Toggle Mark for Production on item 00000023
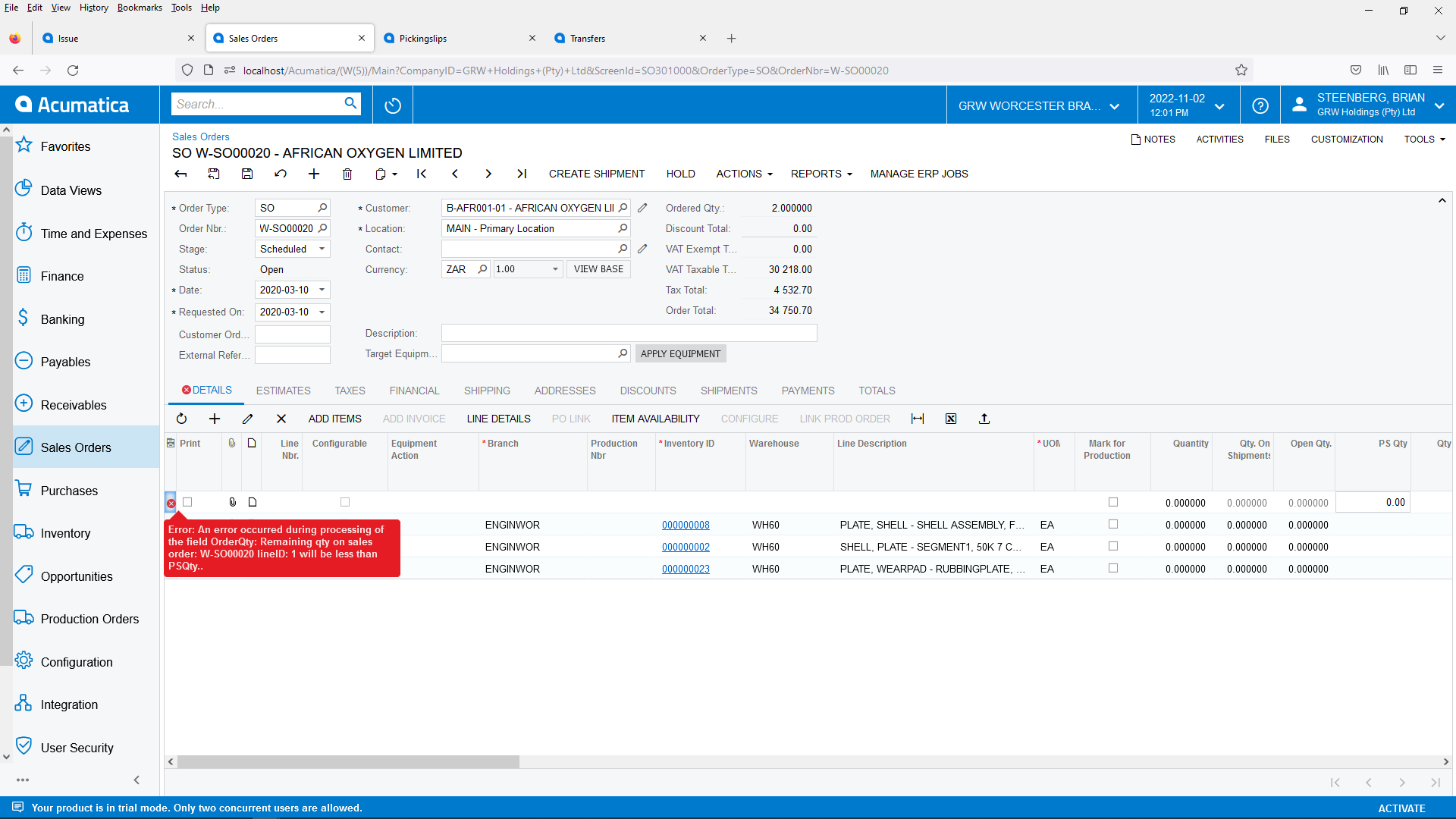The height and width of the screenshot is (819, 1456). tap(1113, 568)
